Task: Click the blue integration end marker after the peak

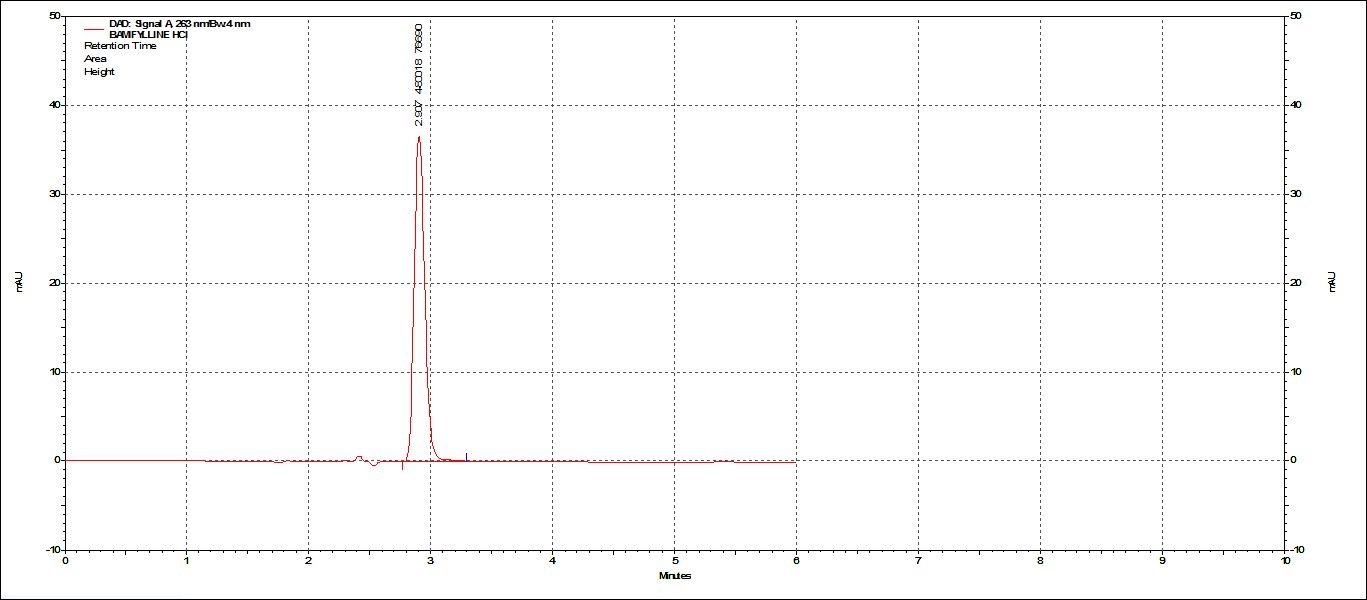Action: pyautogui.click(x=466, y=456)
